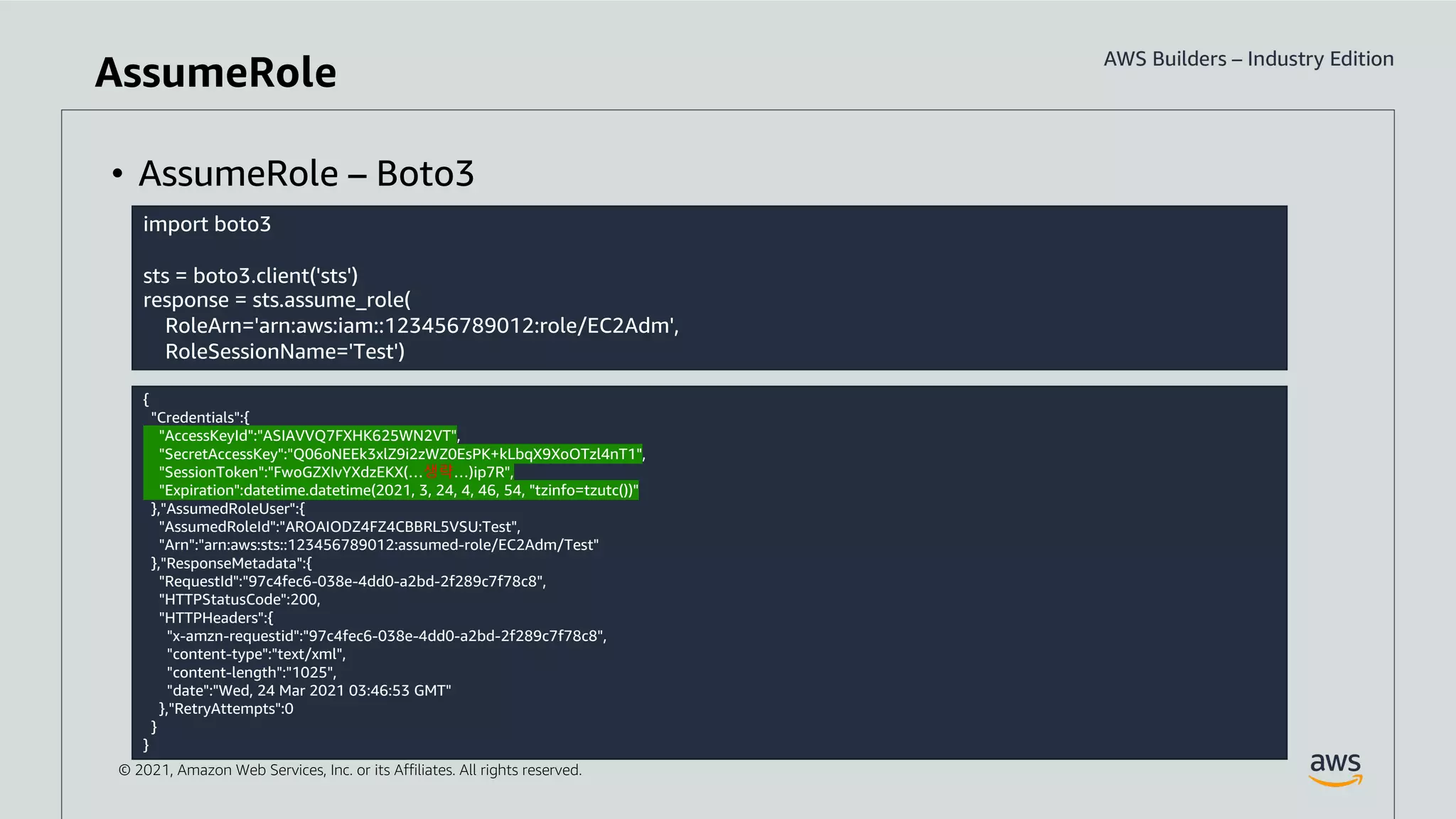
Task: Click the RoleArn parameter line
Action: click(x=422, y=326)
